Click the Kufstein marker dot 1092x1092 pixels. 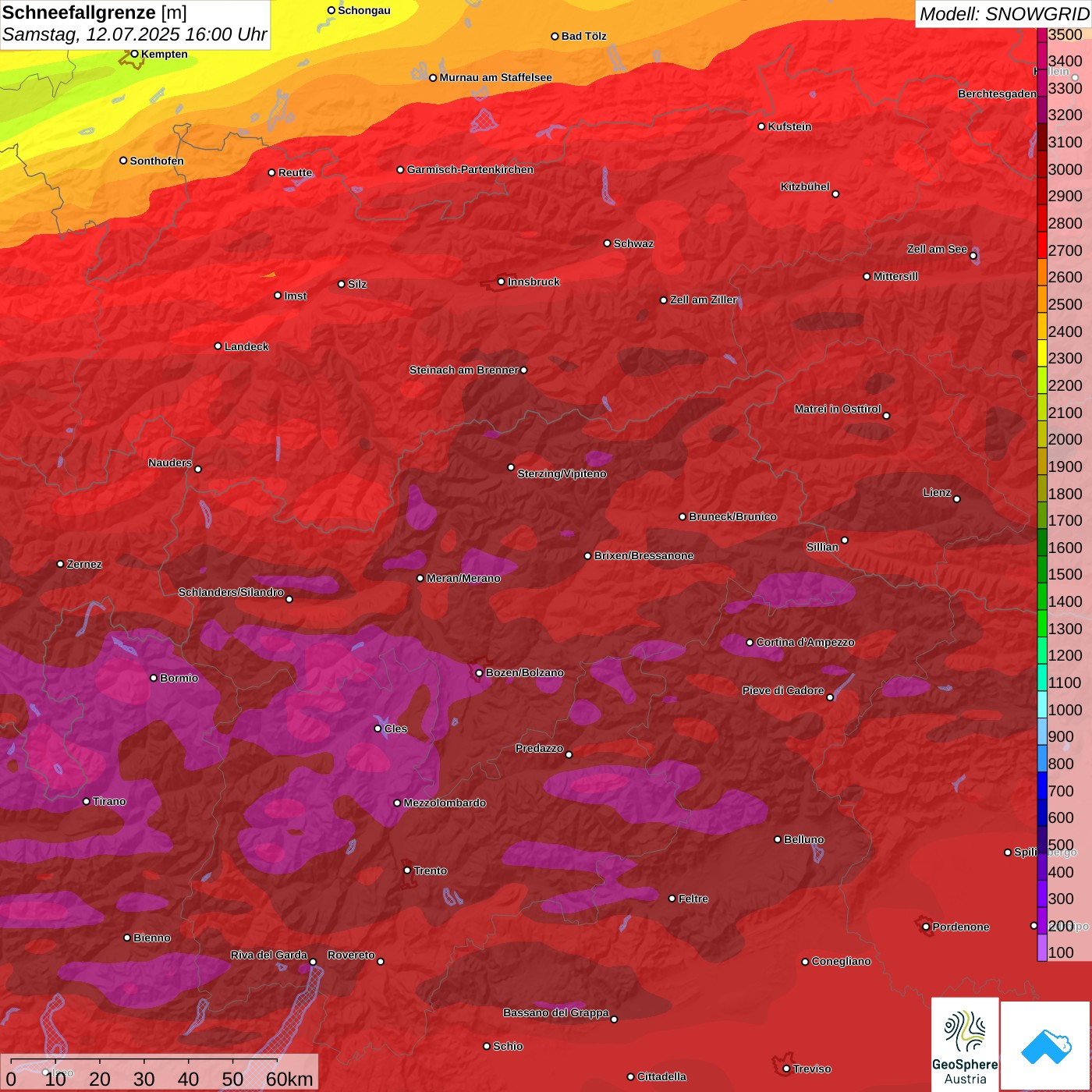tap(762, 126)
